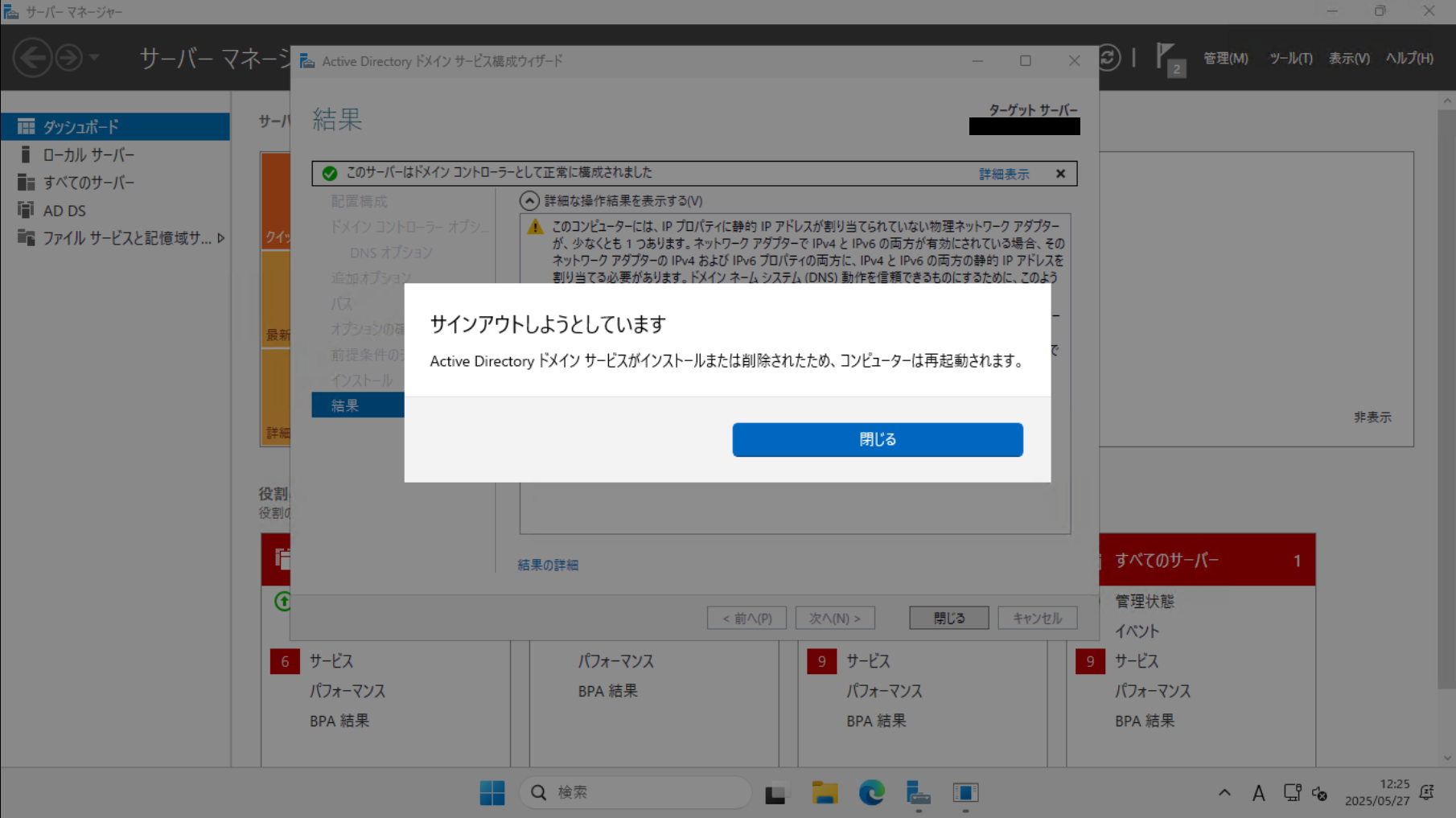
Task: Click the back navigation arrow
Action: coord(32,58)
